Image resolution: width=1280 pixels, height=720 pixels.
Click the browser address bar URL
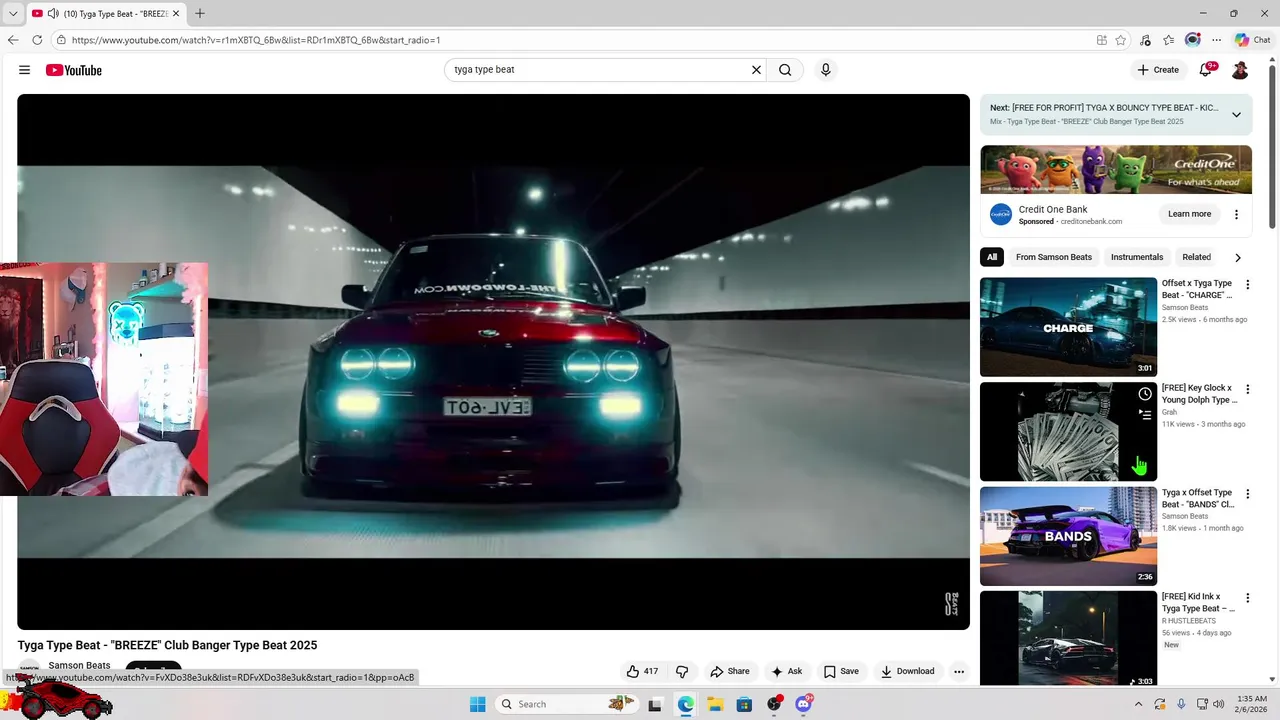(x=256, y=40)
